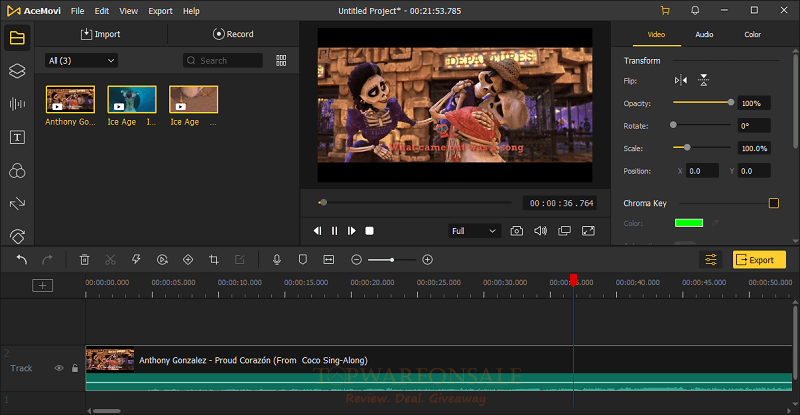Image resolution: width=800 pixels, height=415 pixels.
Task: Stop the video playback
Action: tap(369, 231)
